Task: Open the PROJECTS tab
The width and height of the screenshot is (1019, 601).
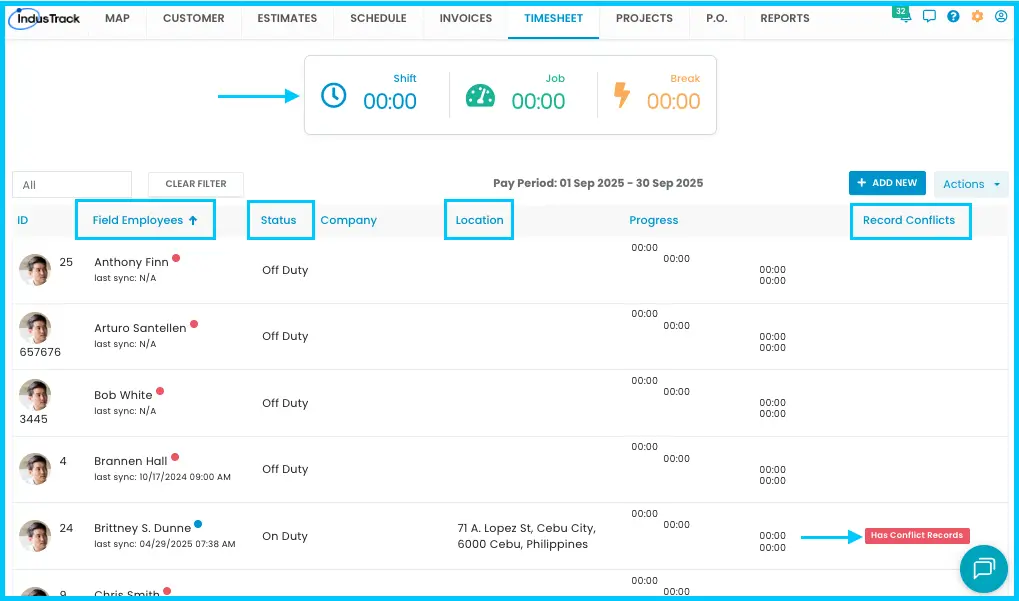Action: pyautogui.click(x=644, y=18)
